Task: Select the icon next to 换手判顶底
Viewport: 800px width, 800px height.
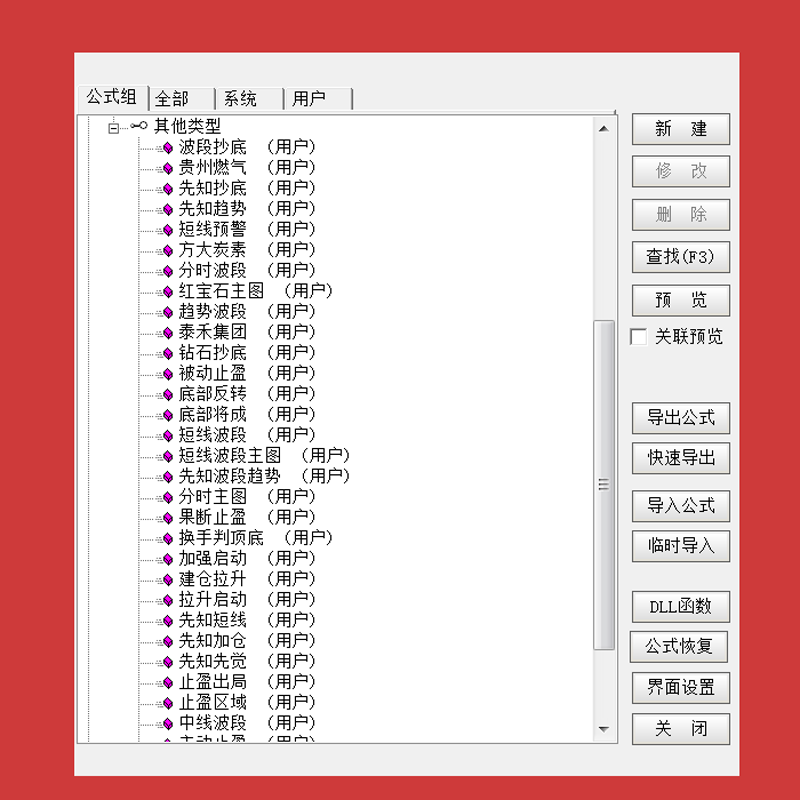Action: point(167,538)
